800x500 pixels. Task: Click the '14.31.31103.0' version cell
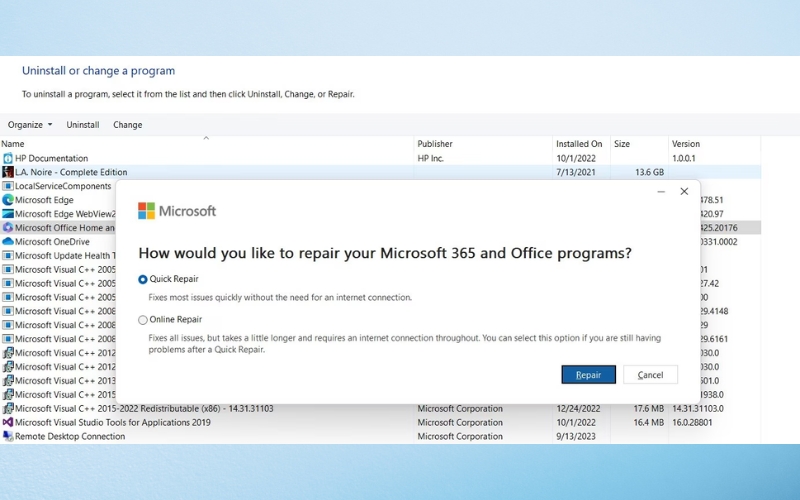pyautogui.click(x=698, y=408)
